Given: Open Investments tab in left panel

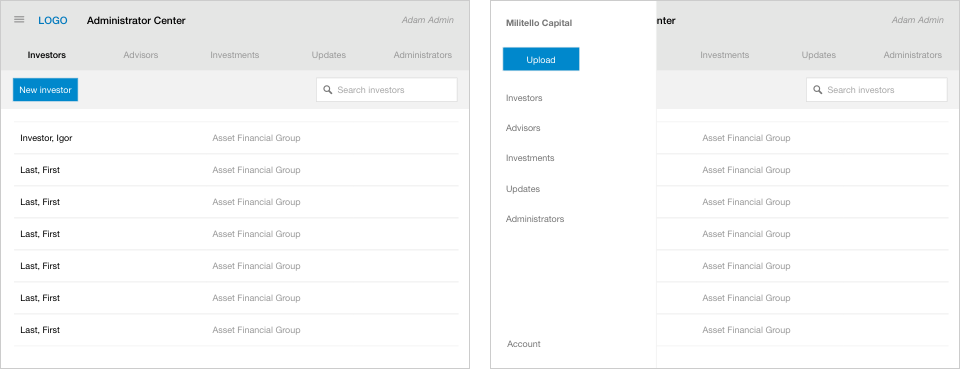Looking at the screenshot, I should [234, 55].
